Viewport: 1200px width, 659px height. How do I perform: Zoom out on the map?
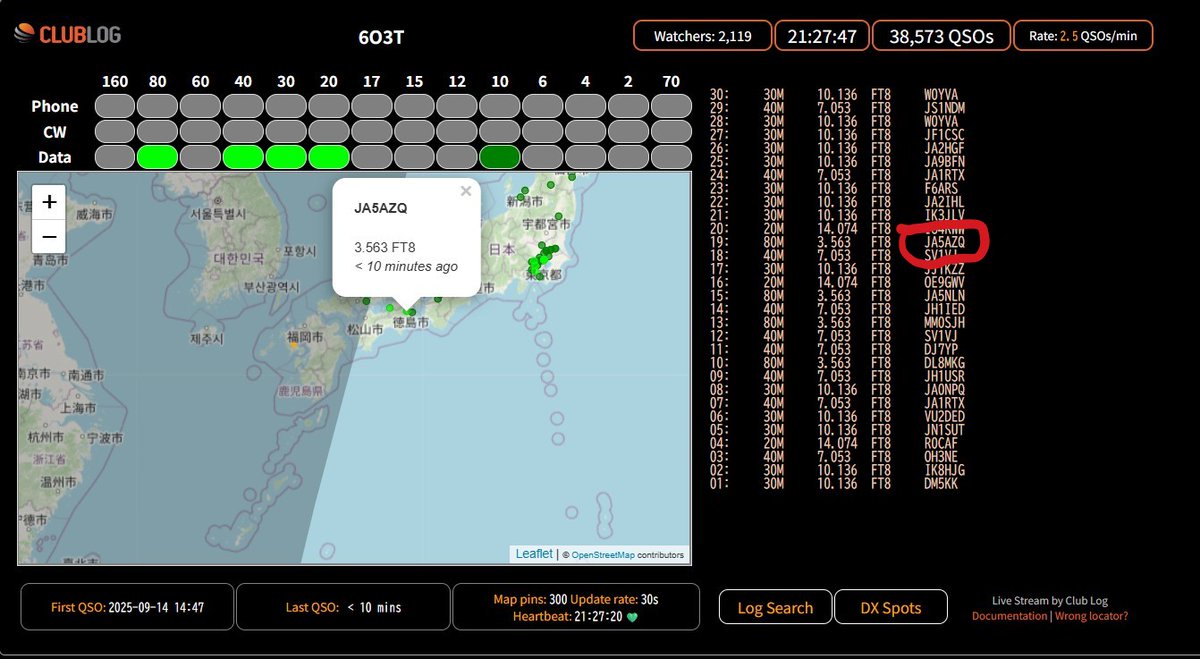pyautogui.click(x=49, y=237)
